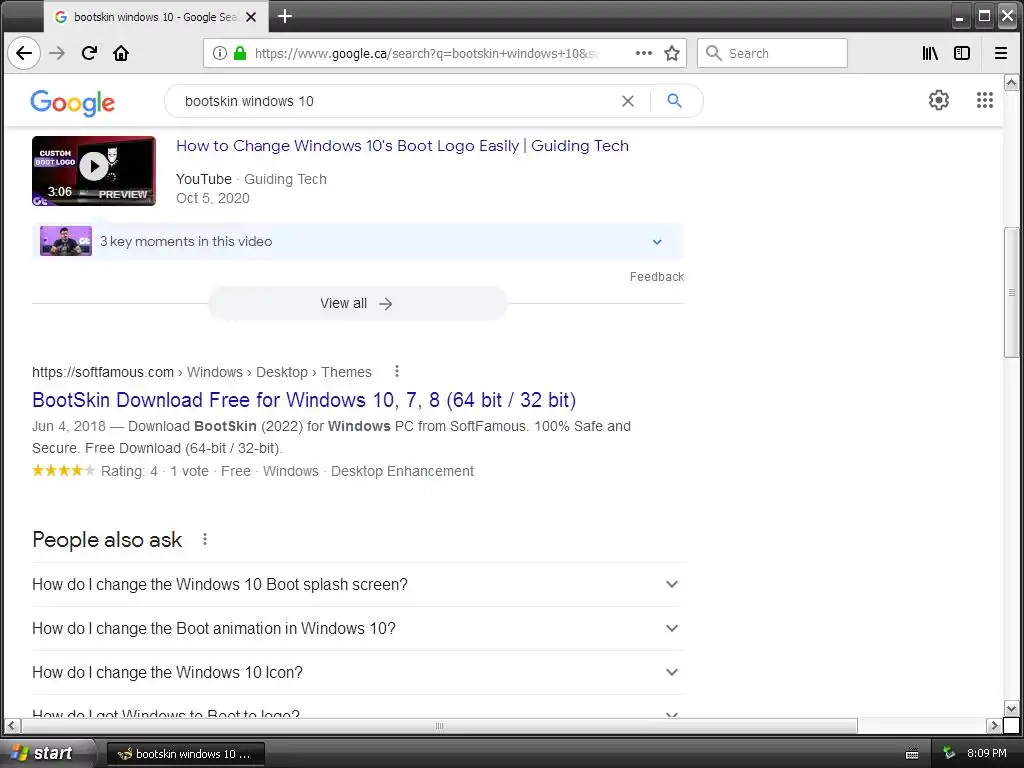This screenshot has width=1024, height=768.
Task: Click the key moments presenter thumbnail
Action: pos(65,241)
